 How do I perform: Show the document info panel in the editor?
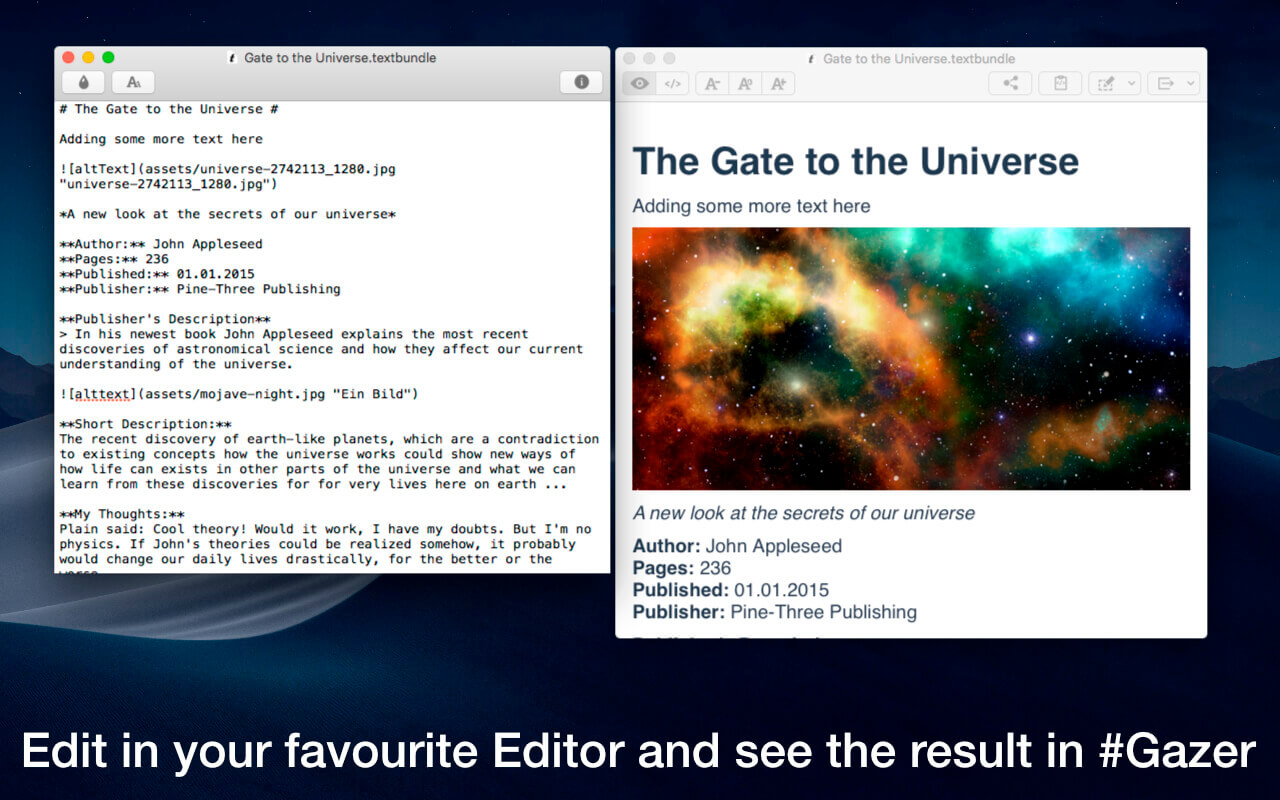tap(581, 83)
